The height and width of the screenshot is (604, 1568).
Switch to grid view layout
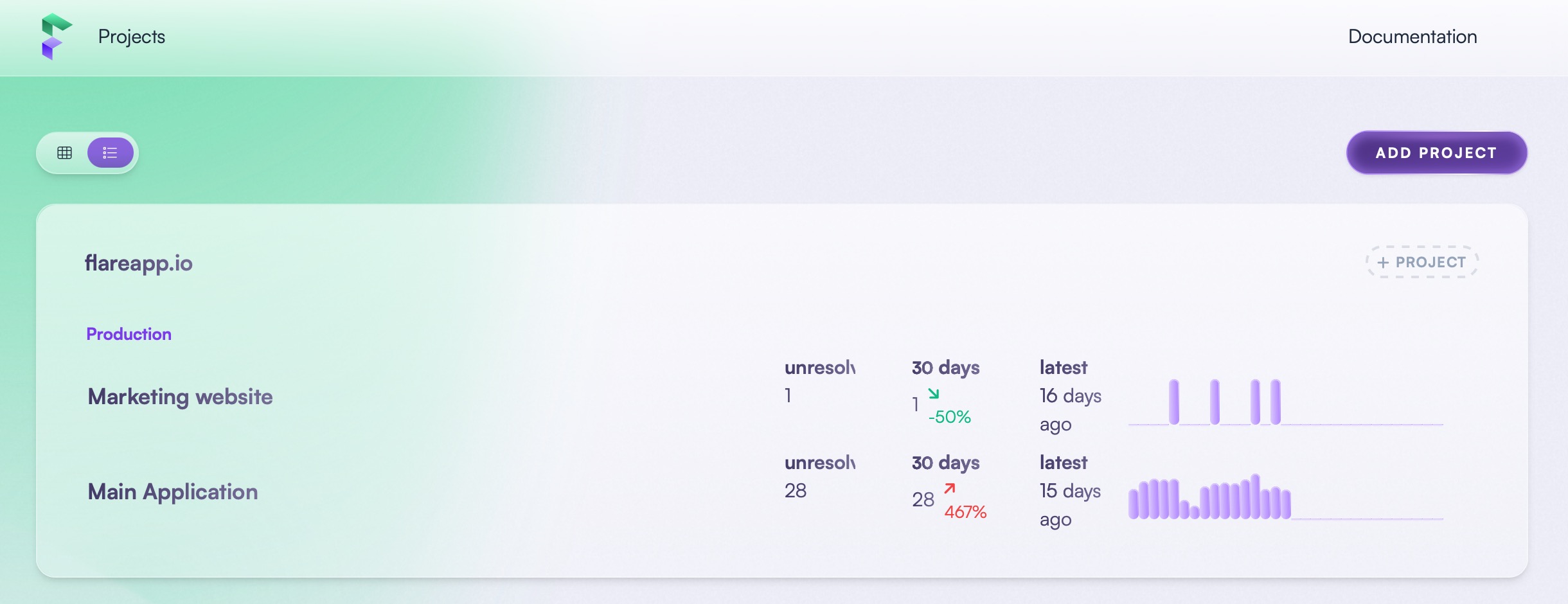tap(64, 153)
